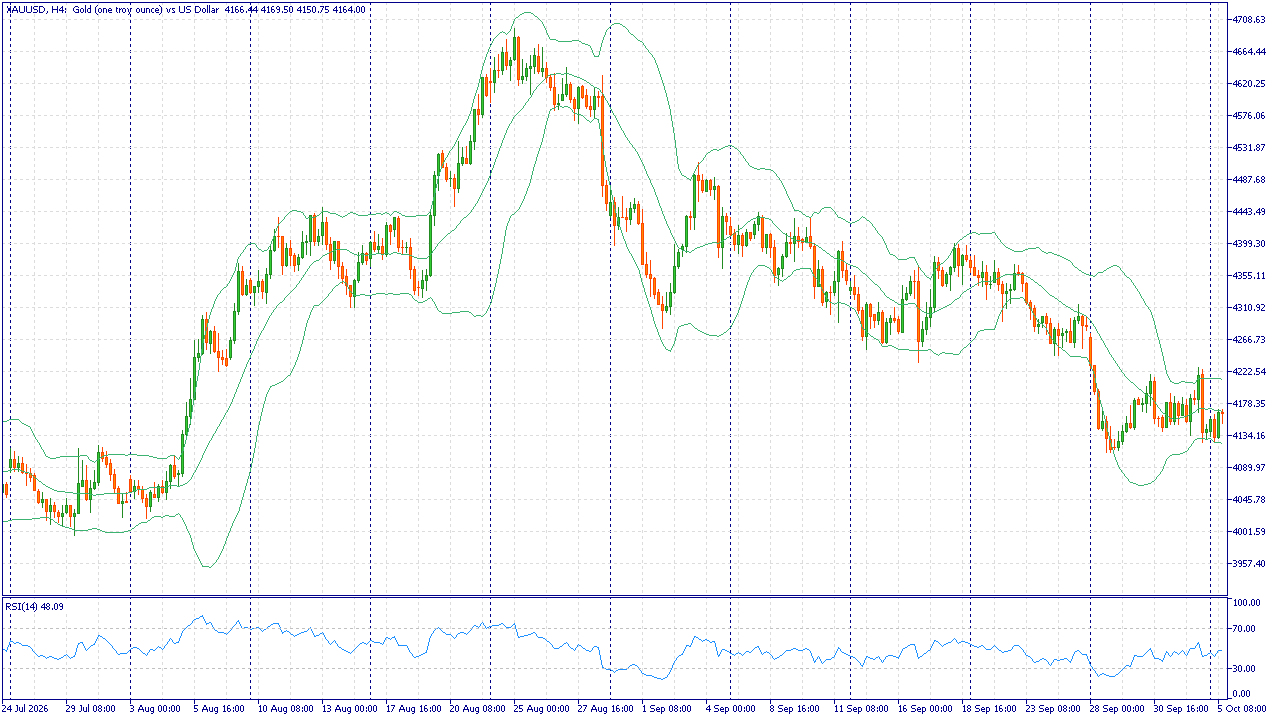The width and height of the screenshot is (1280, 720).
Task: Click price label 4664.44 on price axis
Action: pos(1250,51)
